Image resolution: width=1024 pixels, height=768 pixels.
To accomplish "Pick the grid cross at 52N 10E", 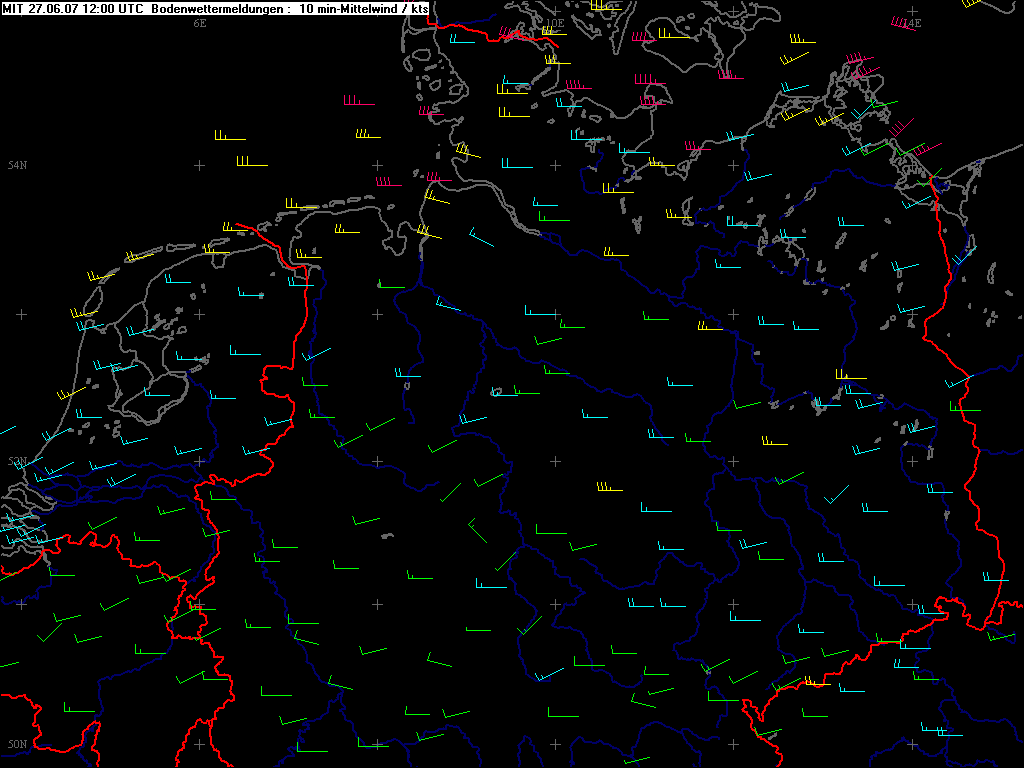I will click(555, 461).
